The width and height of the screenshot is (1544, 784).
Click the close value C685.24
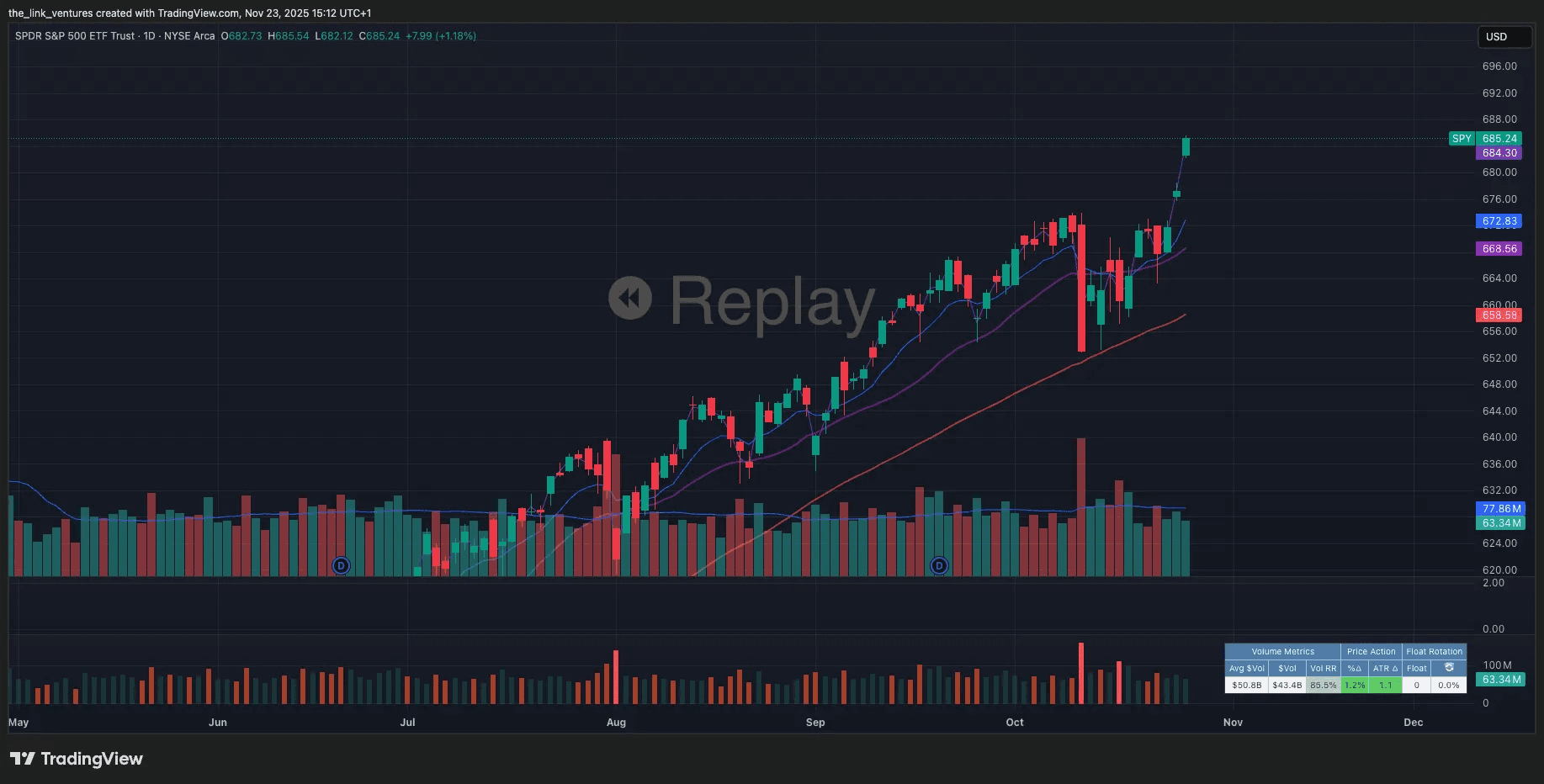tap(379, 36)
